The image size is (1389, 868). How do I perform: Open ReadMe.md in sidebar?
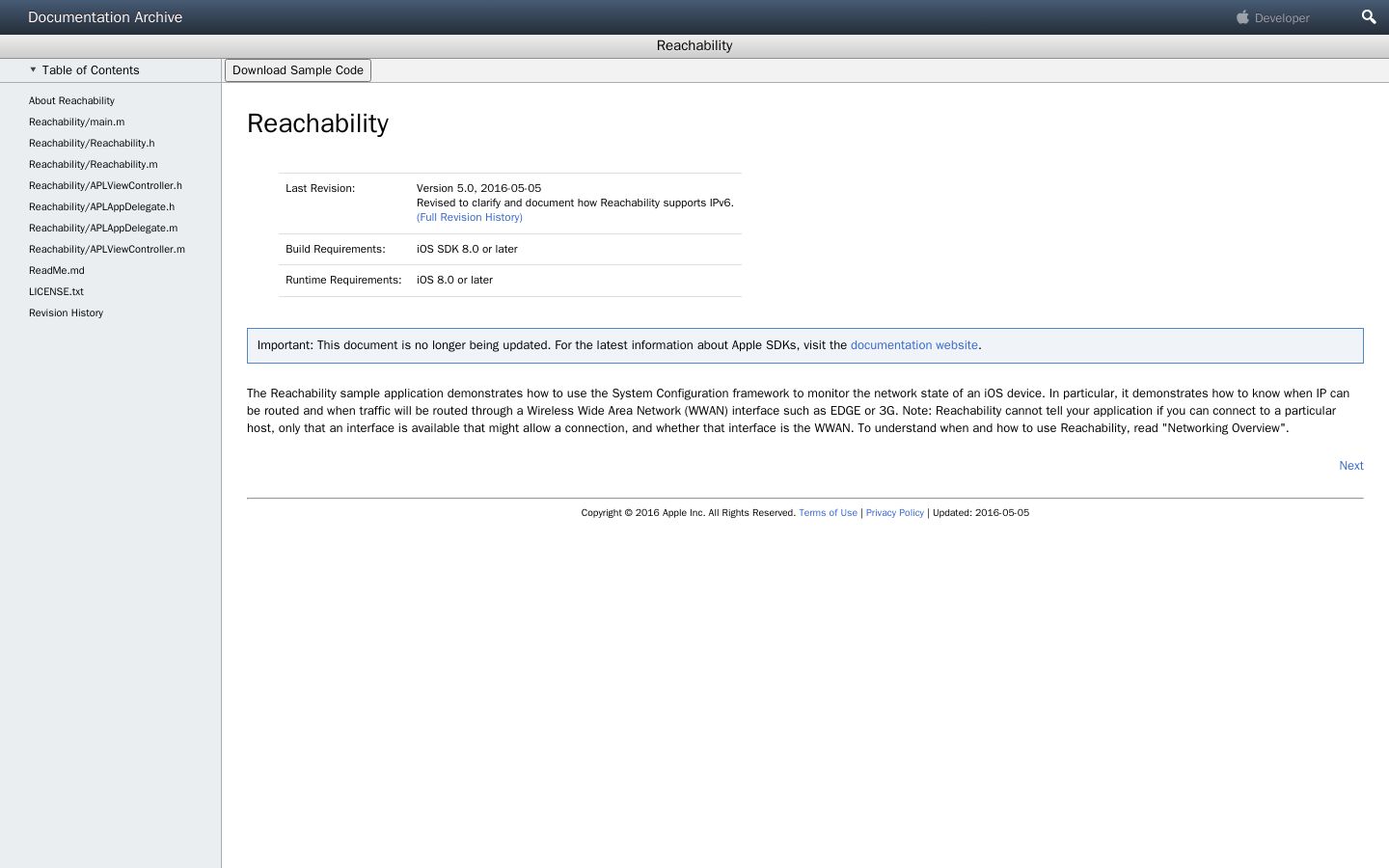57,270
